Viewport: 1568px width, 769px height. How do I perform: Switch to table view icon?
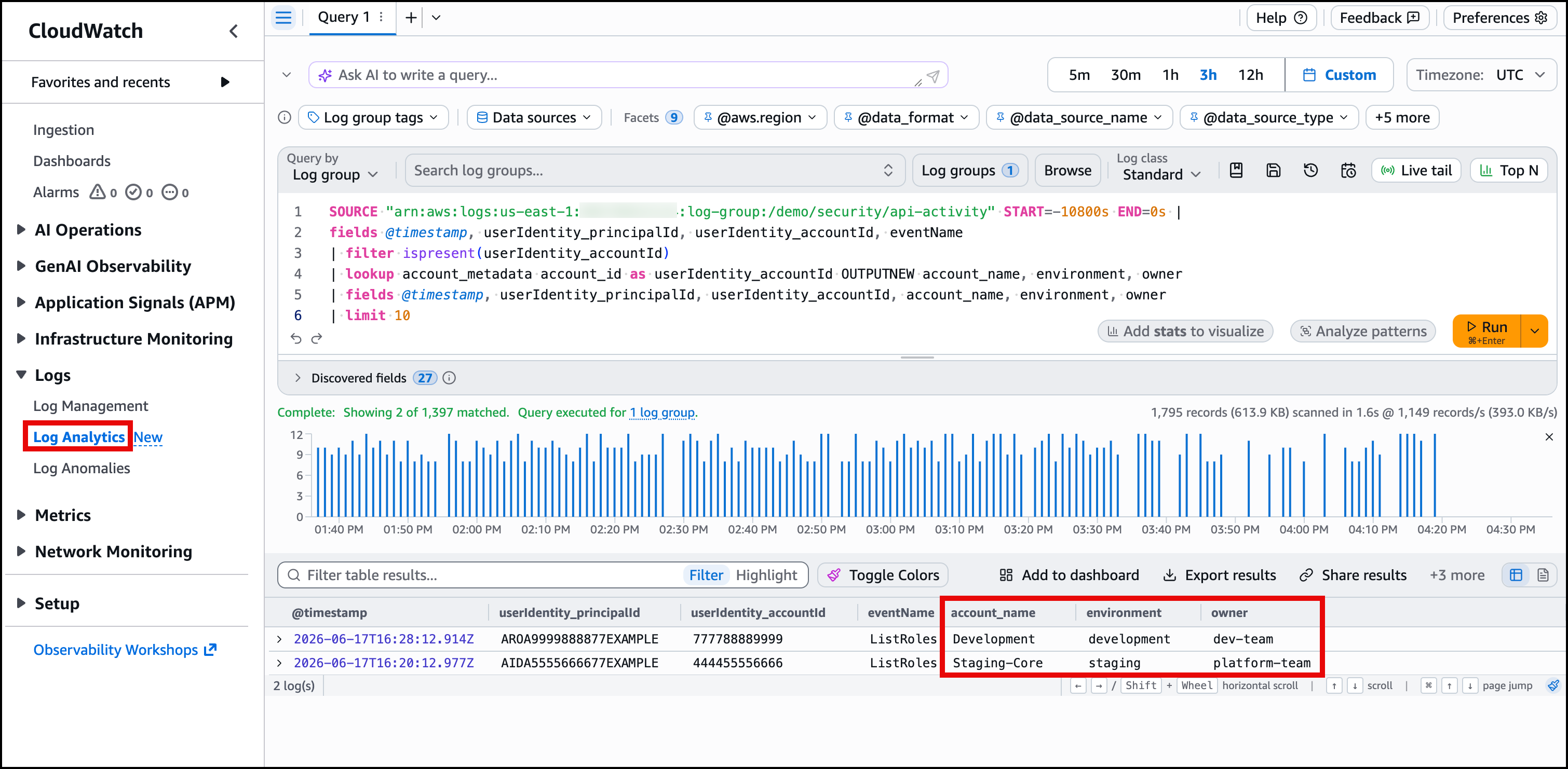[x=1516, y=575]
